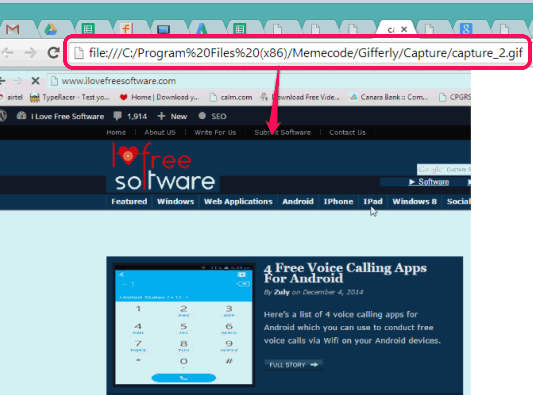Viewport: 533px width, 395px height.
Task: Click the file URL address bar
Action: (x=298, y=53)
